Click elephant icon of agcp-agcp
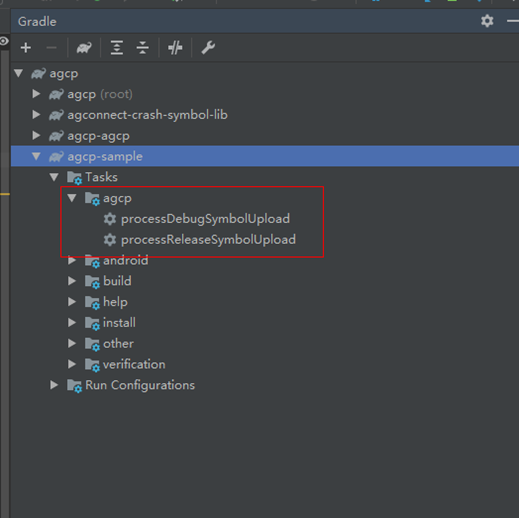This screenshot has width=519, height=518. click(56, 136)
